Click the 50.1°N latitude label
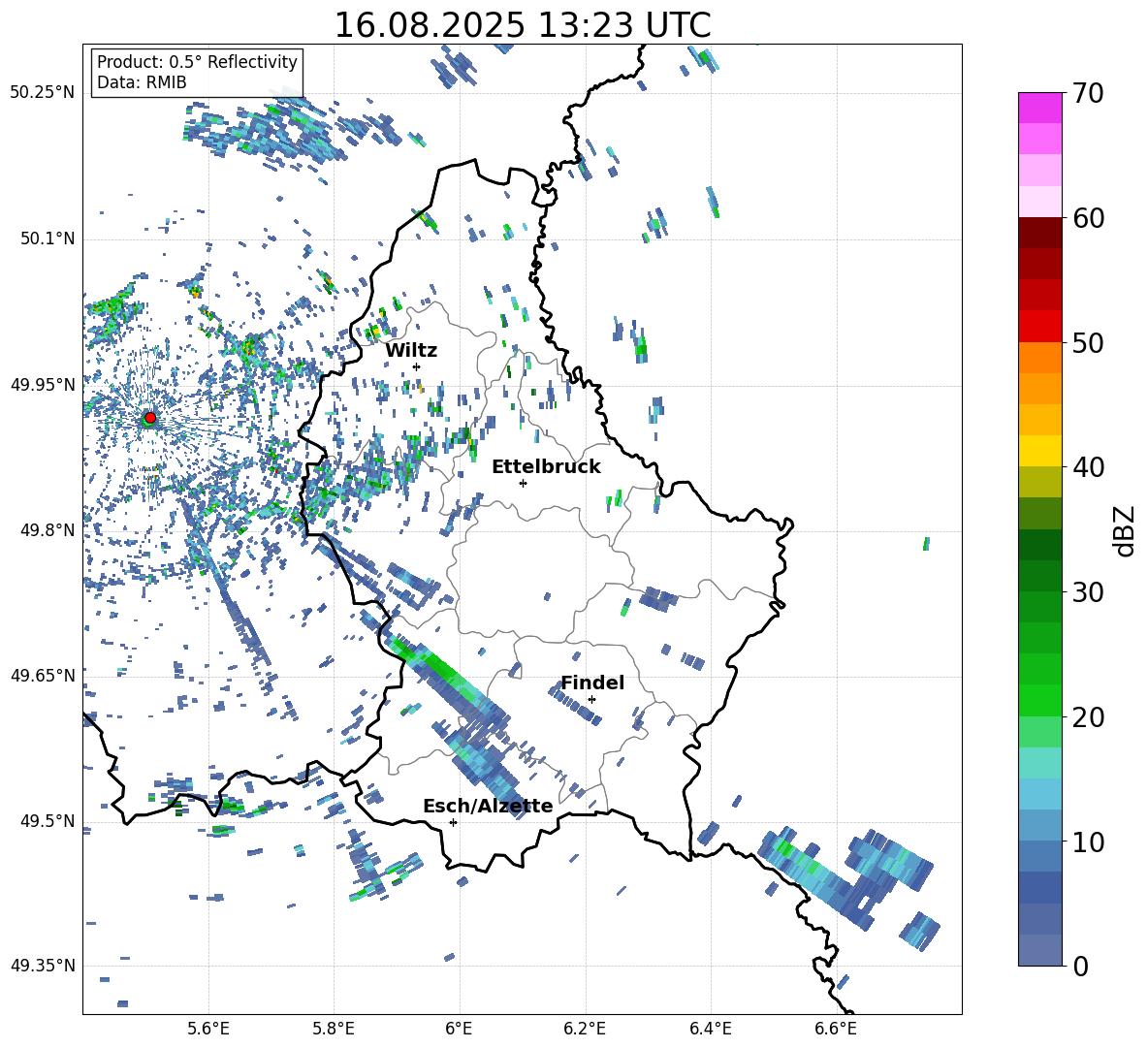The width and height of the screenshot is (1148, 1048). coord(48,238)
